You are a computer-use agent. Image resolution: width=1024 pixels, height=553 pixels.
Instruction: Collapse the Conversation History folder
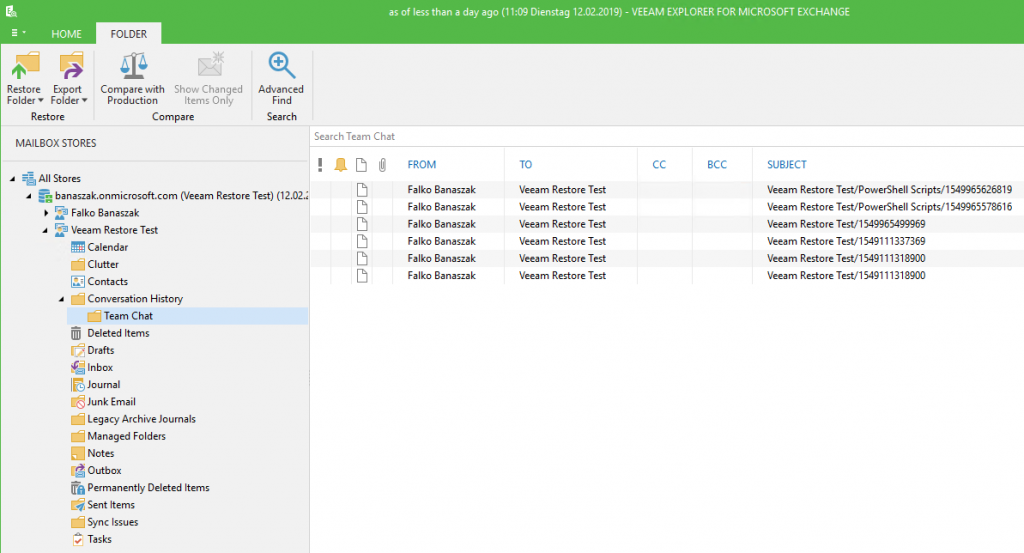62,299
